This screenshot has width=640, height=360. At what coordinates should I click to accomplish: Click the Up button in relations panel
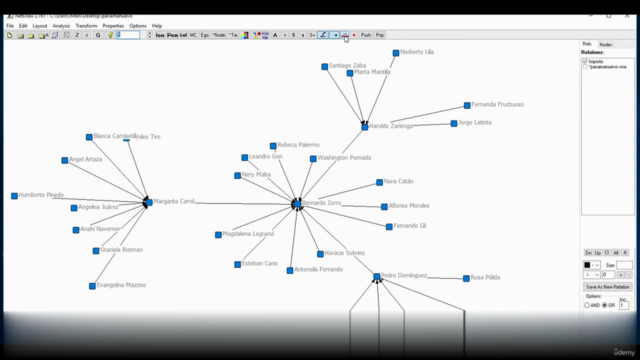click(x=598, y=253)
